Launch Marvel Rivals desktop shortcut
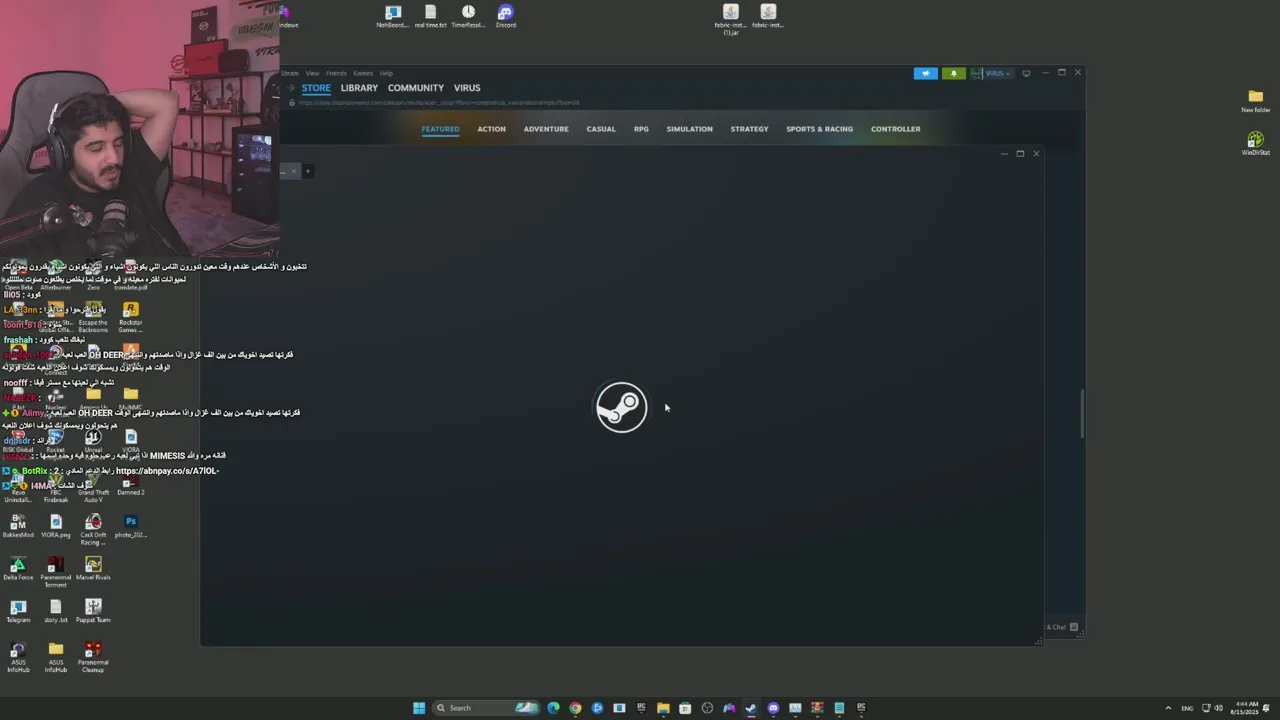 pyautogui.click(x=93, y=569)
